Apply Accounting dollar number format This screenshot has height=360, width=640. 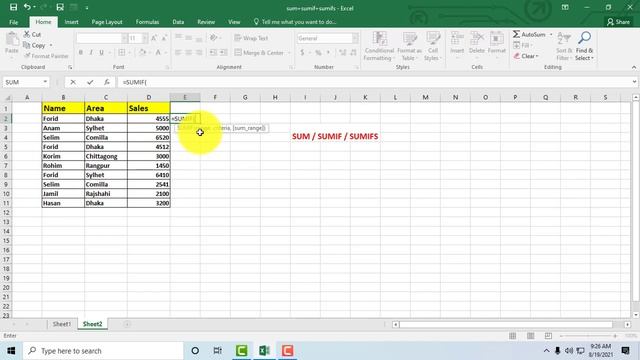(302, 52)
